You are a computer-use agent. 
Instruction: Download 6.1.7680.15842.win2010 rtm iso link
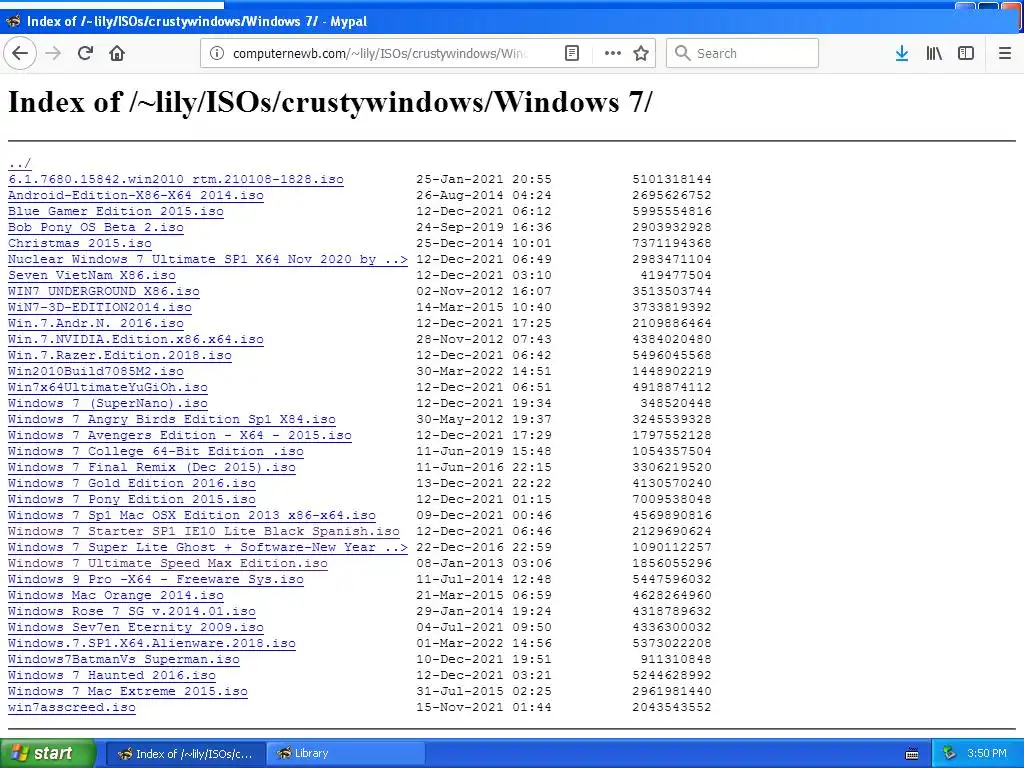176,179
